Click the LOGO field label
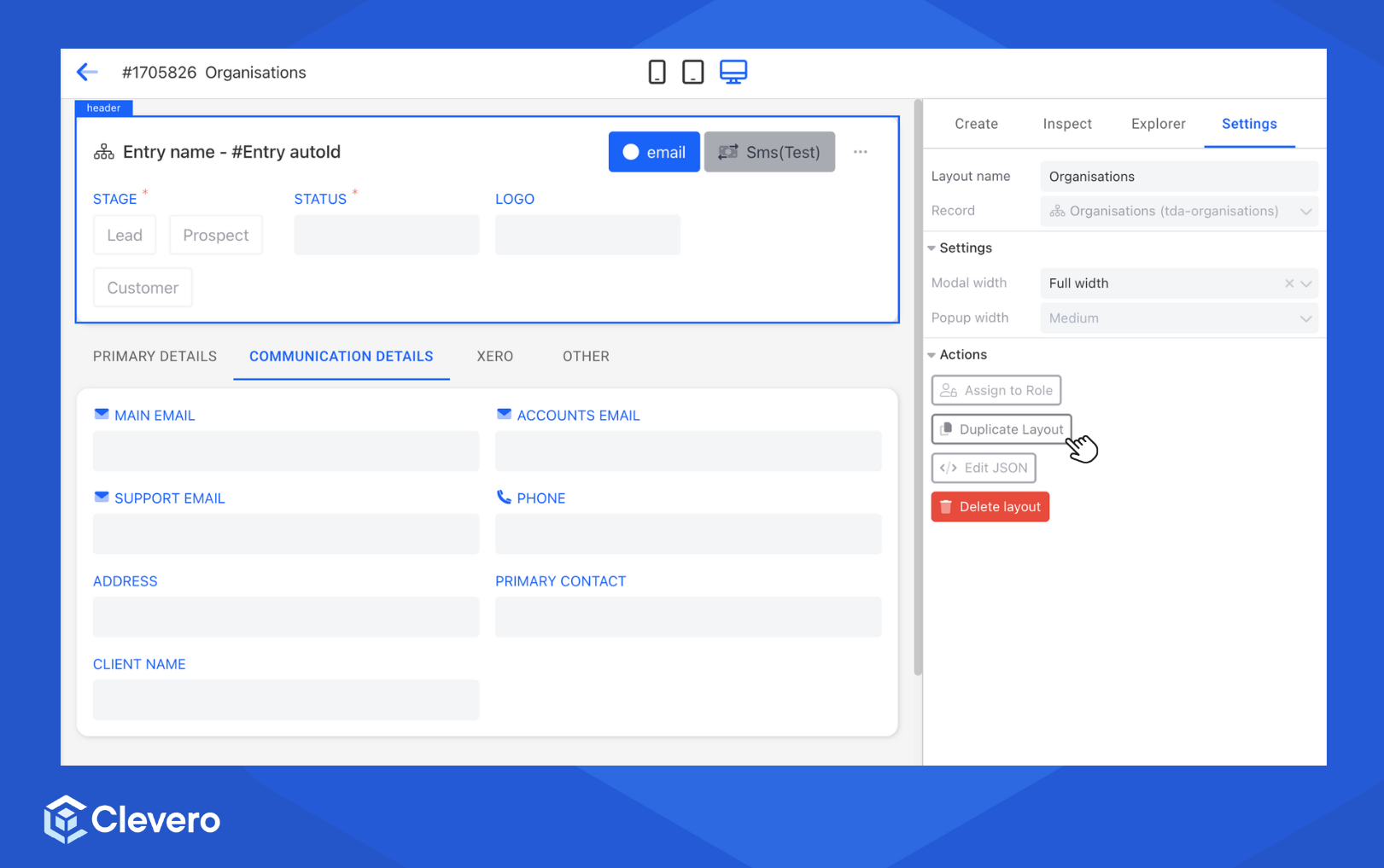This screenshot has height=868, width=1384. (515, 199)
